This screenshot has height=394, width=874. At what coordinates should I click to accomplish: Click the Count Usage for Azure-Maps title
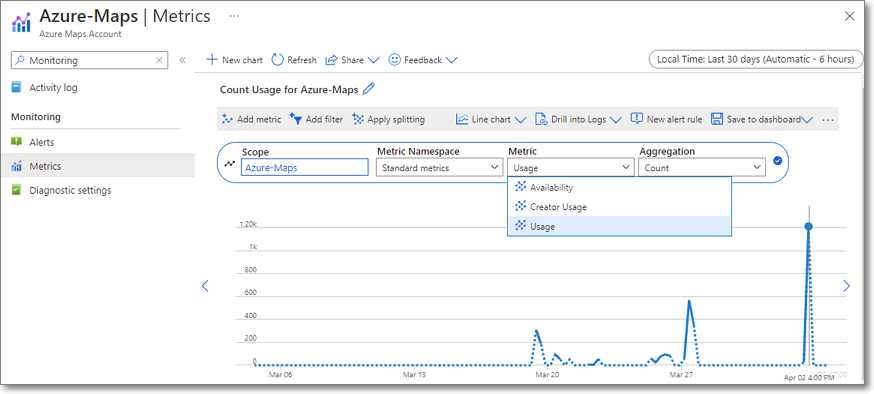click(x=289, y=89)
